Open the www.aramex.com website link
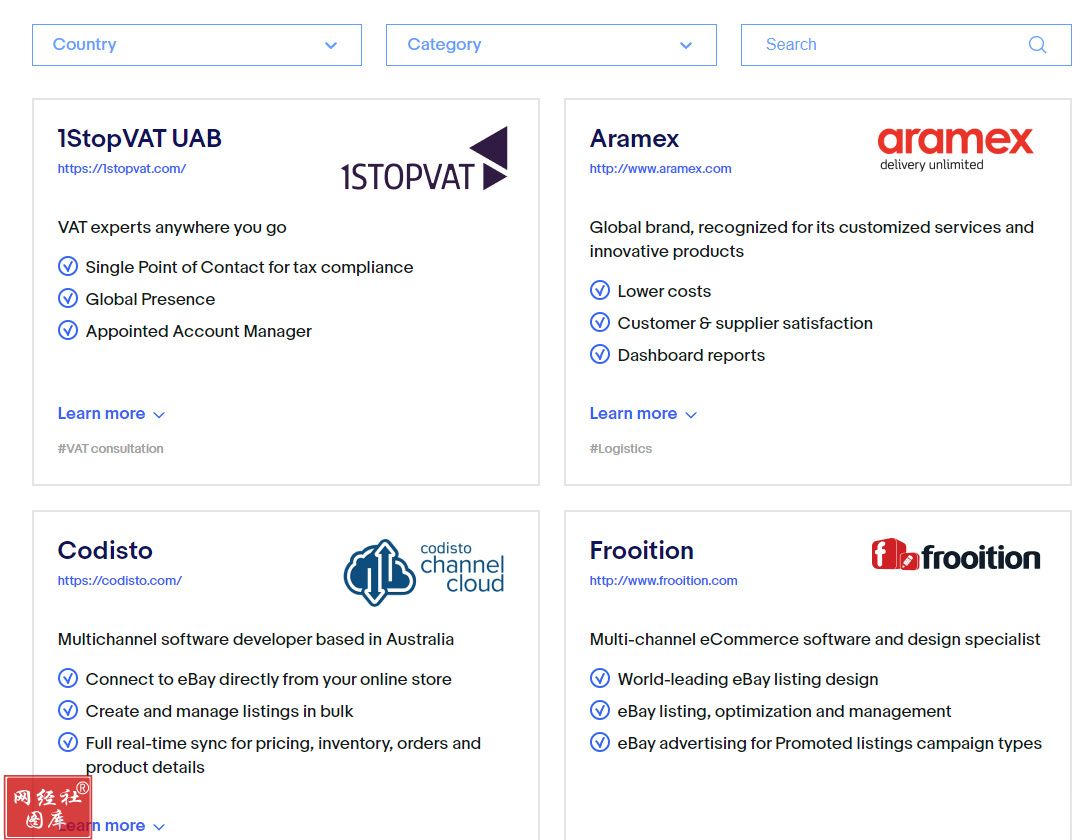1086x840 pixels. click(x=660, y=168)
